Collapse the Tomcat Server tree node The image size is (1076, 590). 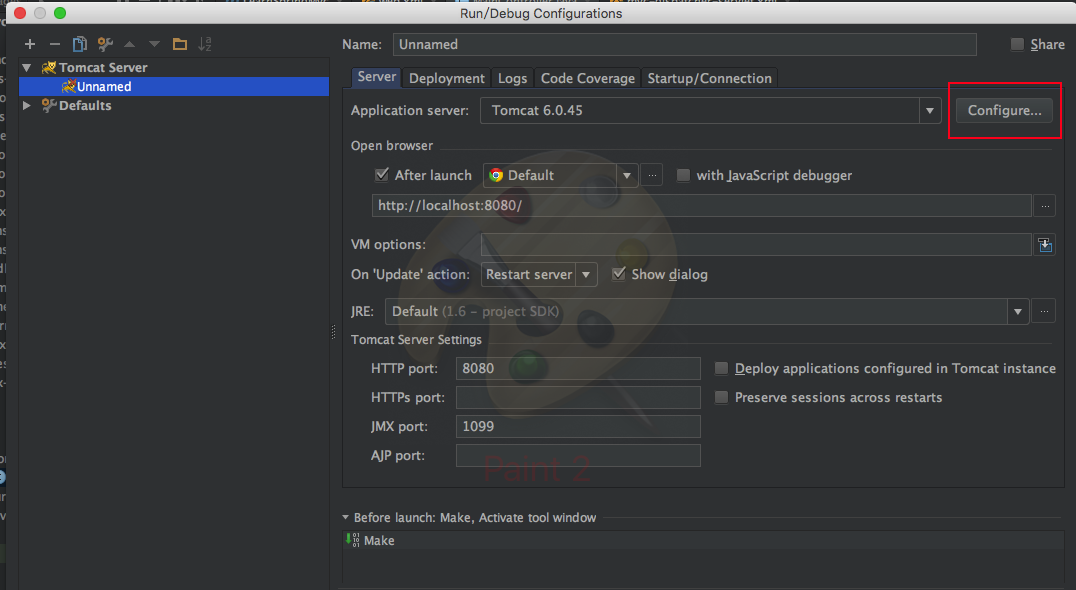tap(27, 67)
